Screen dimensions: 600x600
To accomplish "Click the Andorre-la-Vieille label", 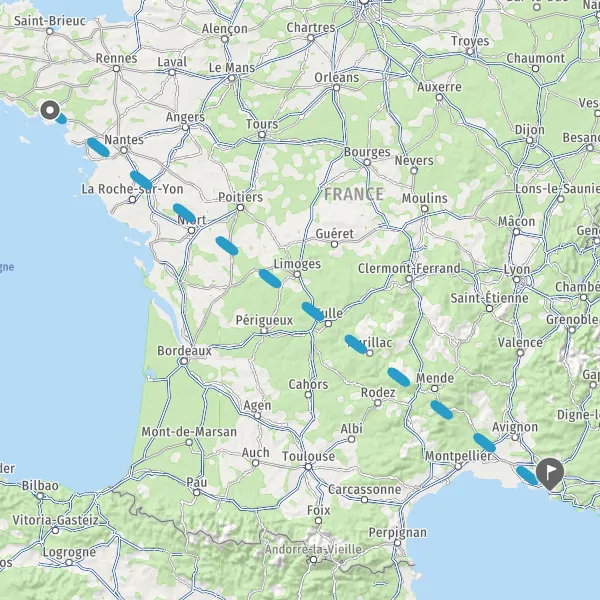I will pos(313,549).
